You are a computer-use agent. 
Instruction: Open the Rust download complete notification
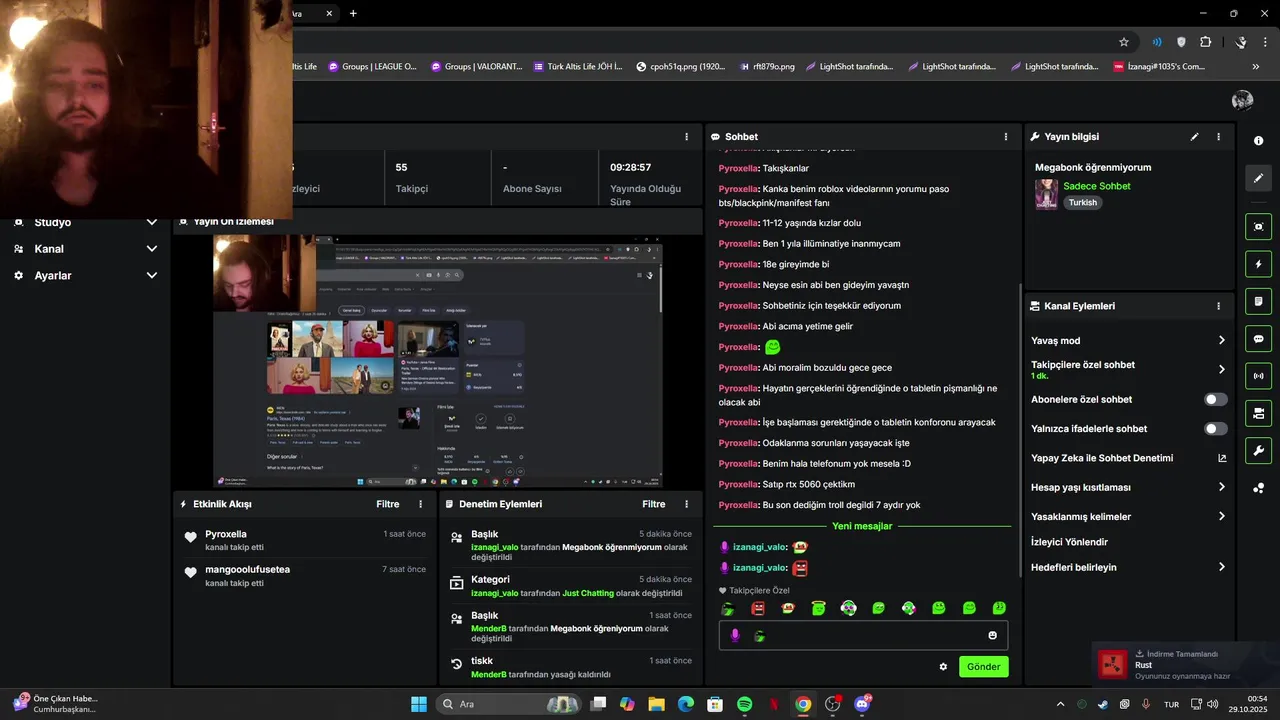(1185, 664)
